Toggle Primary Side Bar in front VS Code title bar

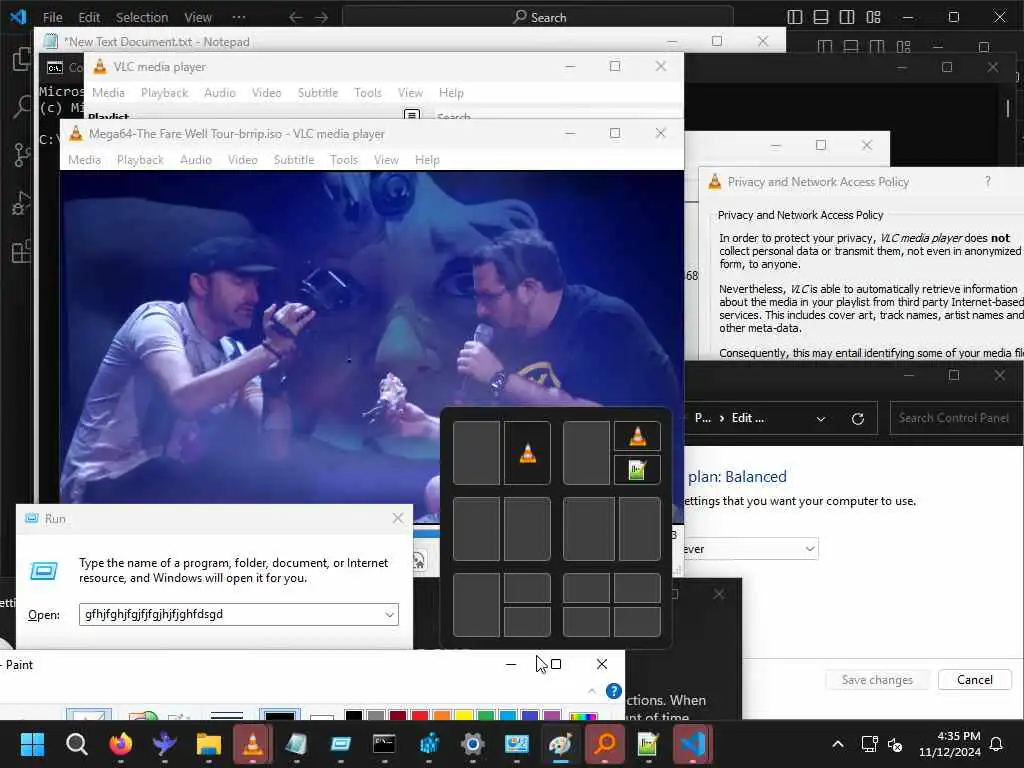click(x=795, y=18)
